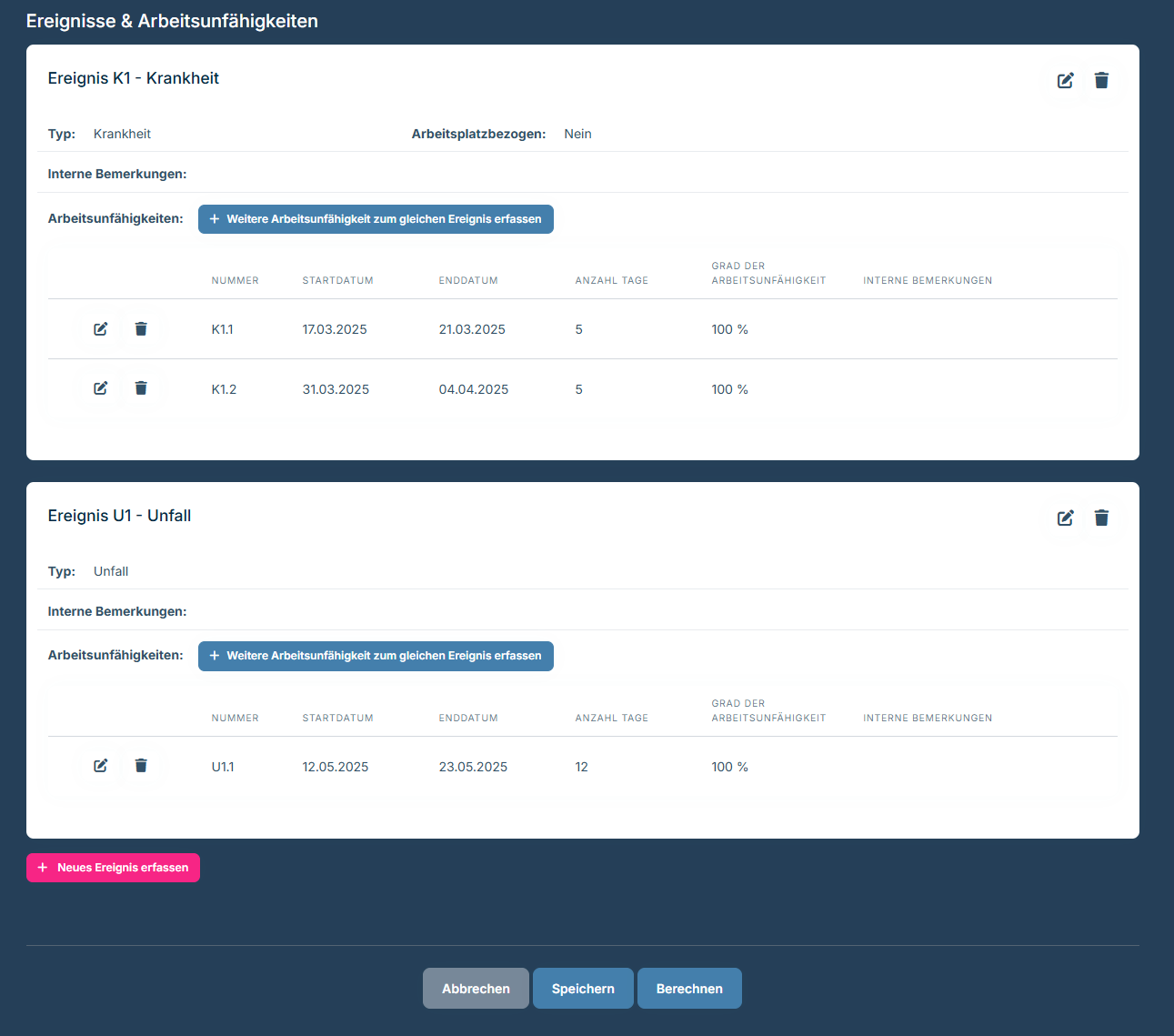Run calculation via Berechnen button

tap(689, 989)
